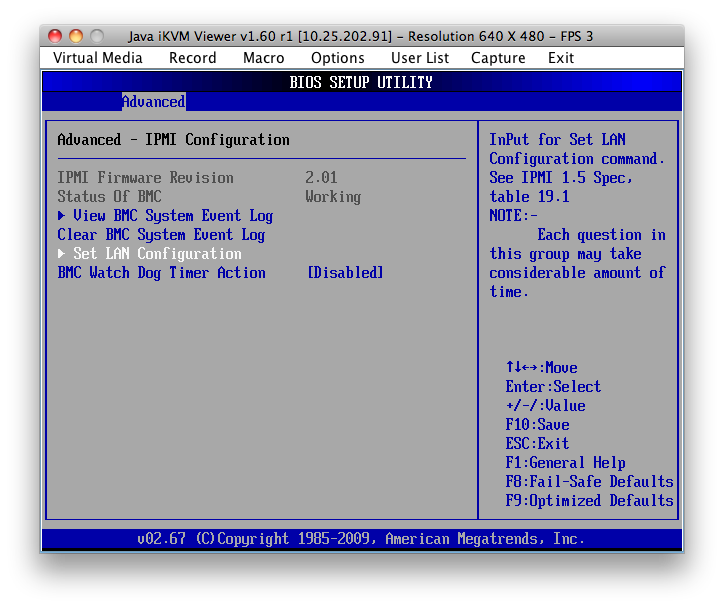Close the iKVM Viewer window
This screenshot has height=608, width=724.
(56, 36)
